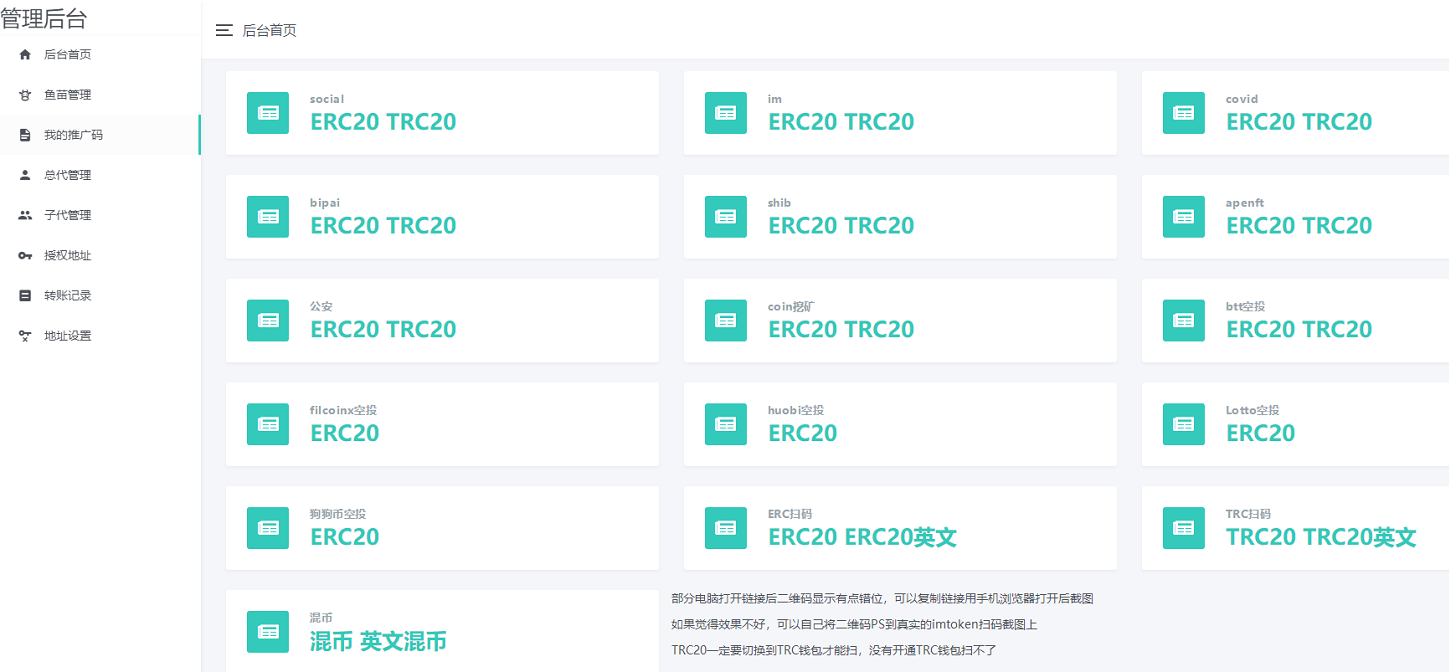Viewport: 1449px width, 672px height.
Task: Open the ERC20 TRC20 link on the social card
Action: coord(382,122)
